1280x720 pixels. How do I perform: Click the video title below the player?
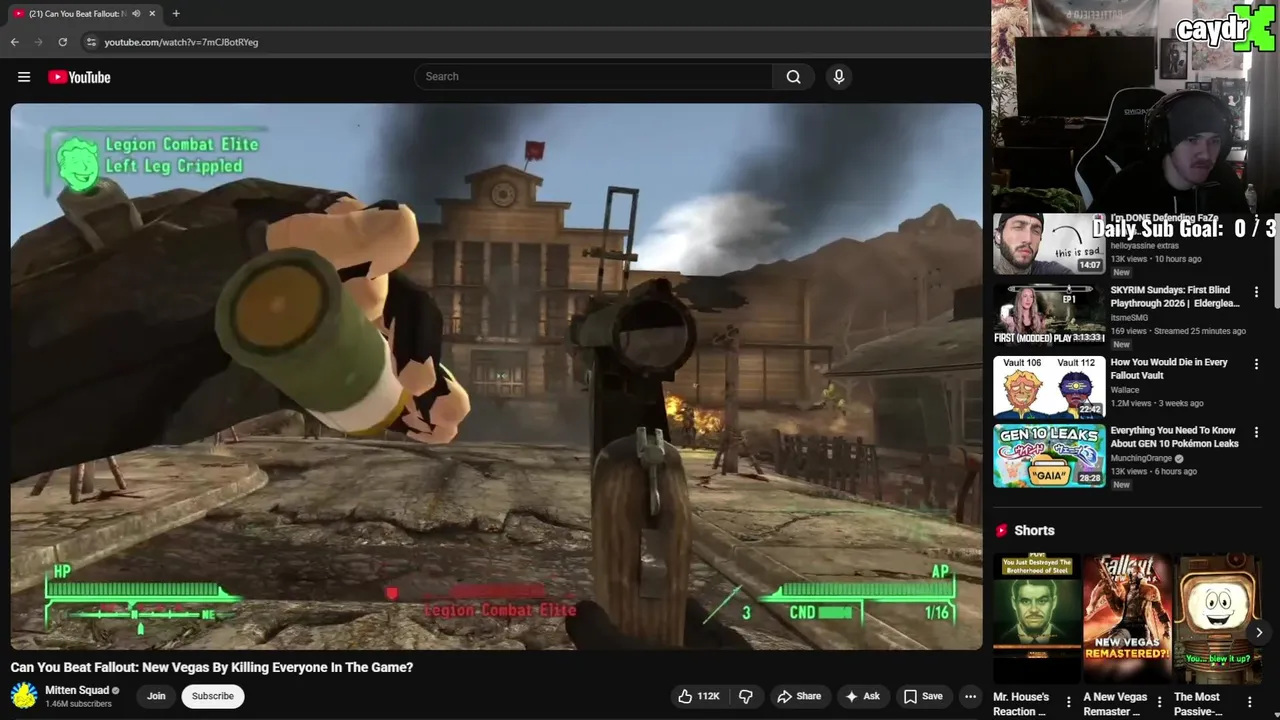point(211,667)
